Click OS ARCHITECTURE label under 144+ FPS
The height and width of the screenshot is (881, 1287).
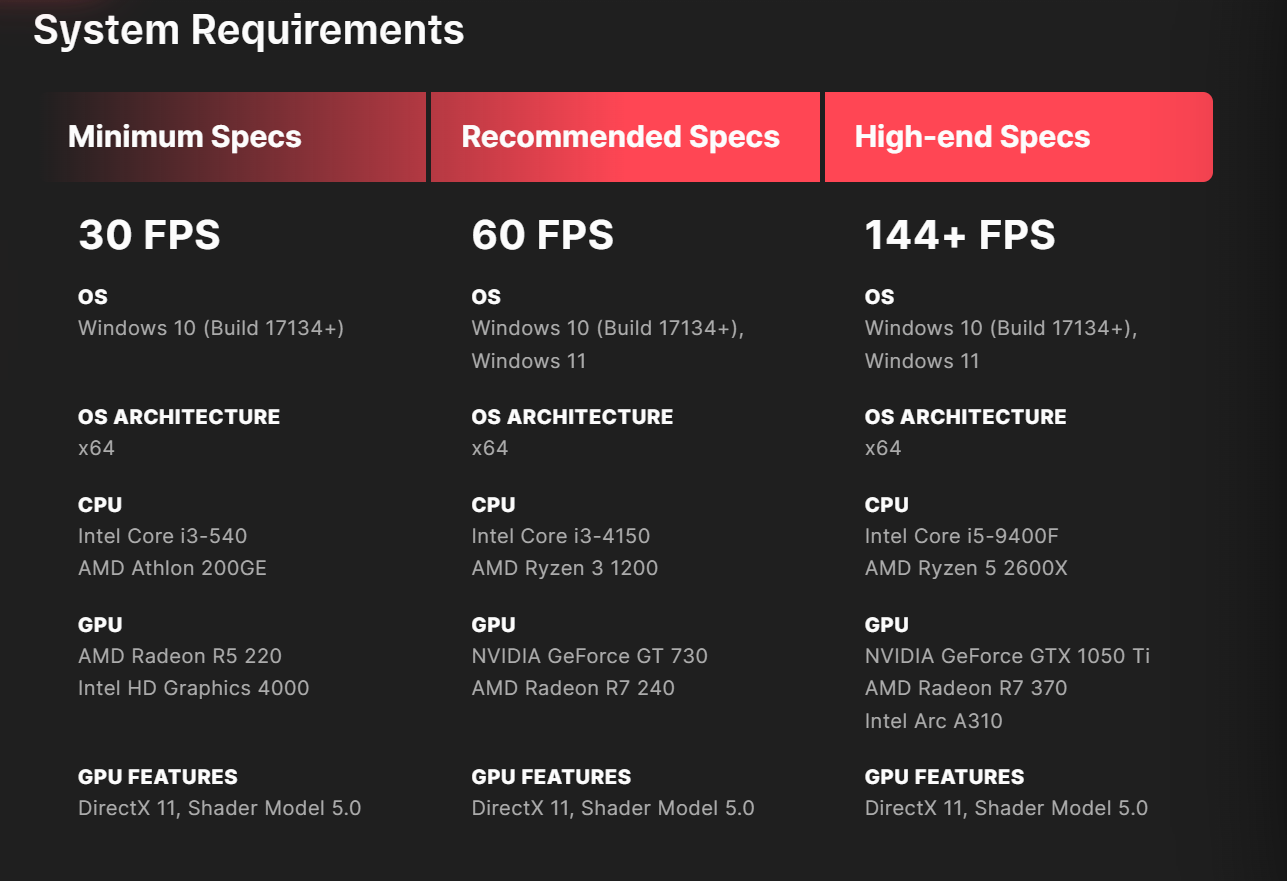pyautogui.click(x=966, y=417)
